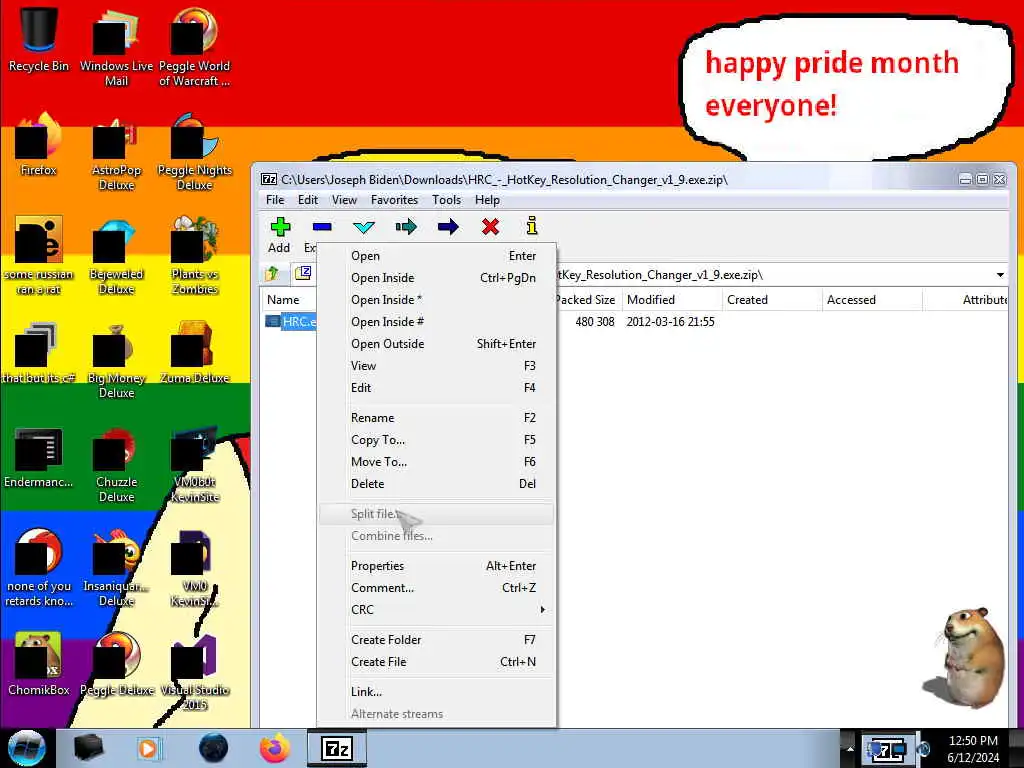Show hidden tray icons arrow

coord(849,748)
